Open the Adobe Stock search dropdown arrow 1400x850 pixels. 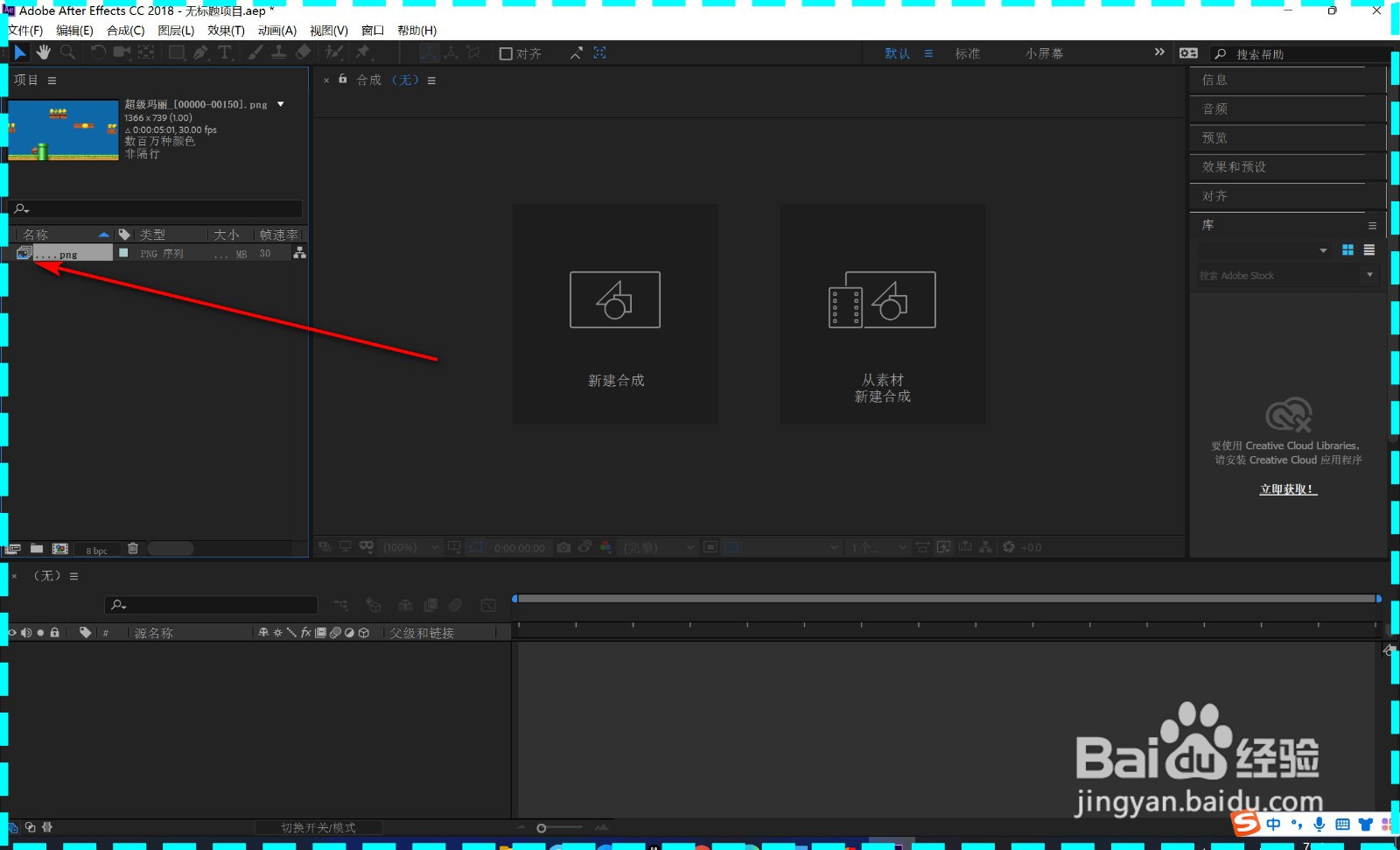(x=1370, y=275)
